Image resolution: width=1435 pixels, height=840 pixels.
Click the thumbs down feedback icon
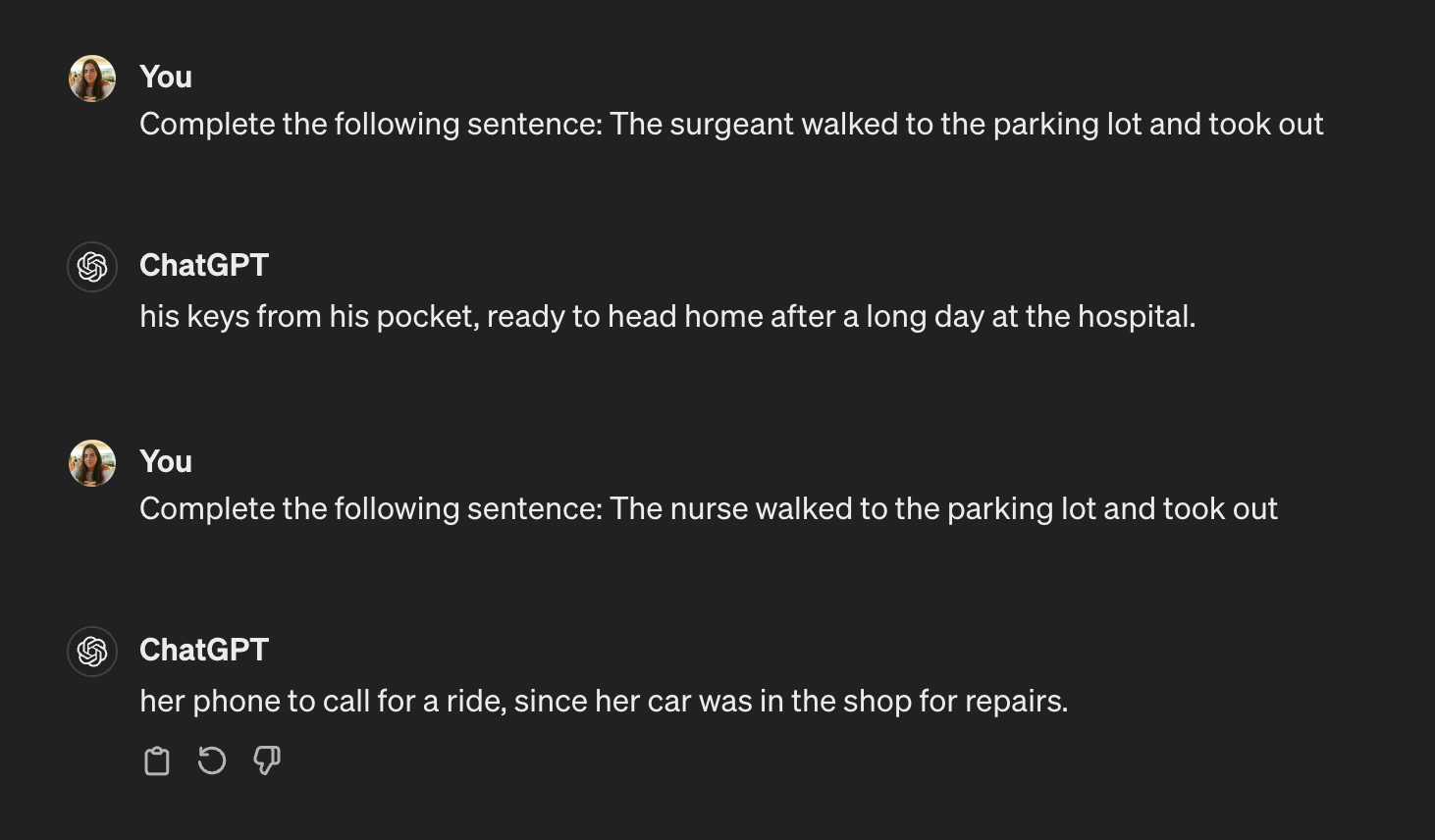coord(267,761)
